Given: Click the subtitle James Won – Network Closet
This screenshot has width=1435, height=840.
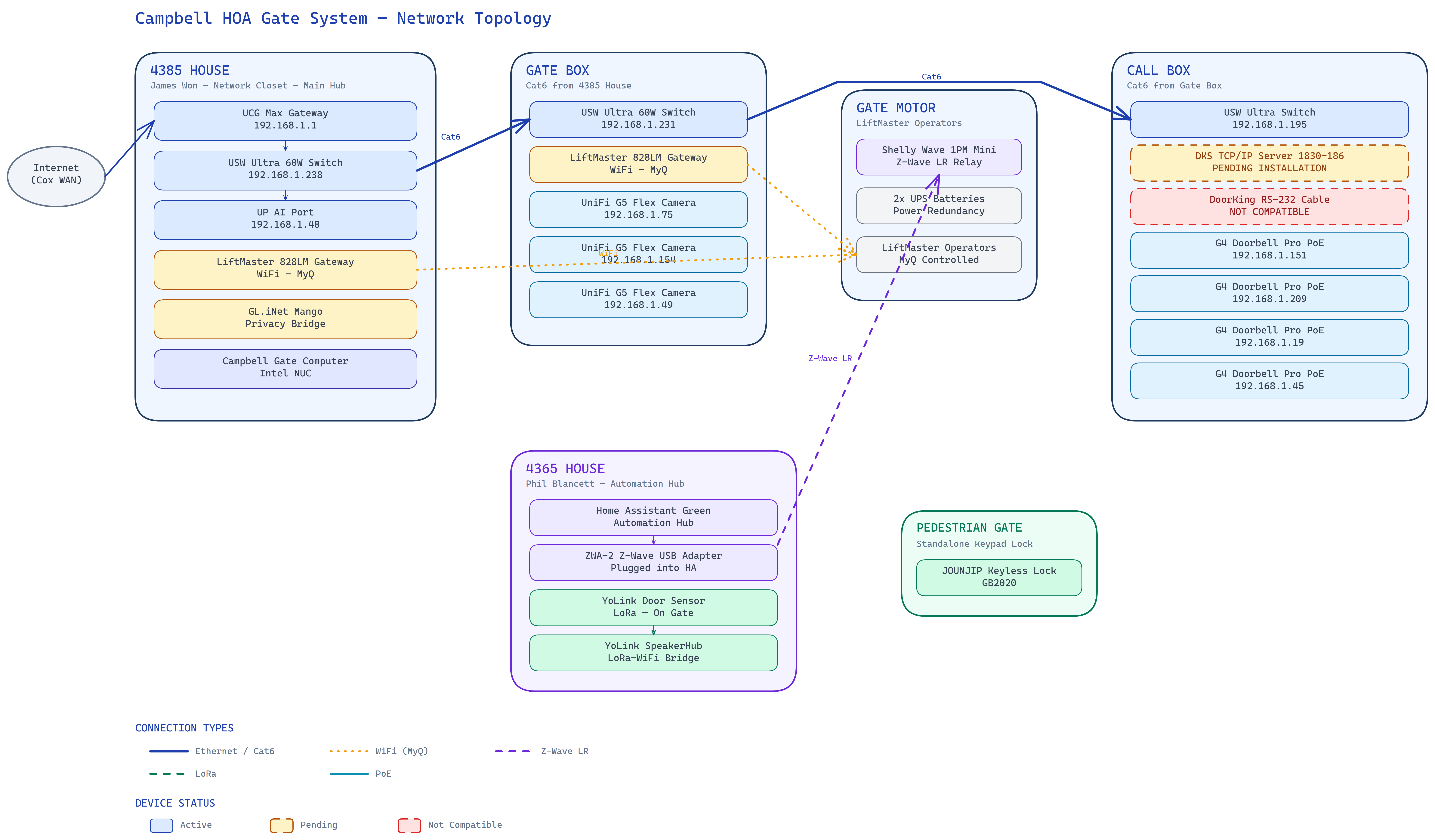Looking at the screenshot, I should [x=248, y=86].
